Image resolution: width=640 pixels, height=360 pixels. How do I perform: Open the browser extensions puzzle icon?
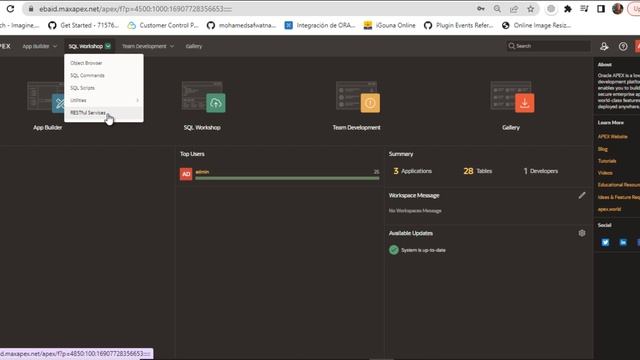pyautogui.click(x=568, y=9)
